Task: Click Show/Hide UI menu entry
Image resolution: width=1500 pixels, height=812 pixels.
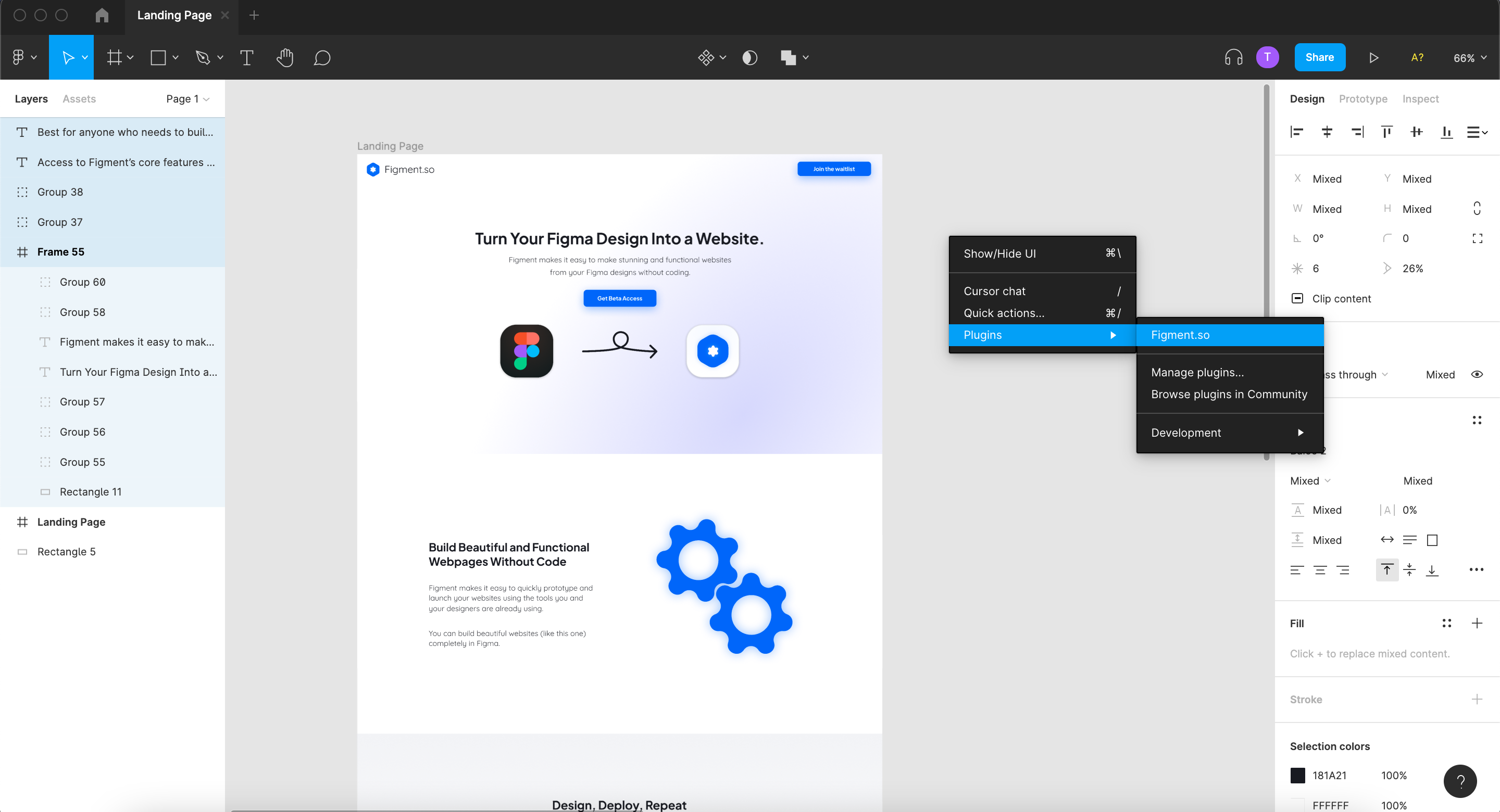Action: pos(1042,253)
